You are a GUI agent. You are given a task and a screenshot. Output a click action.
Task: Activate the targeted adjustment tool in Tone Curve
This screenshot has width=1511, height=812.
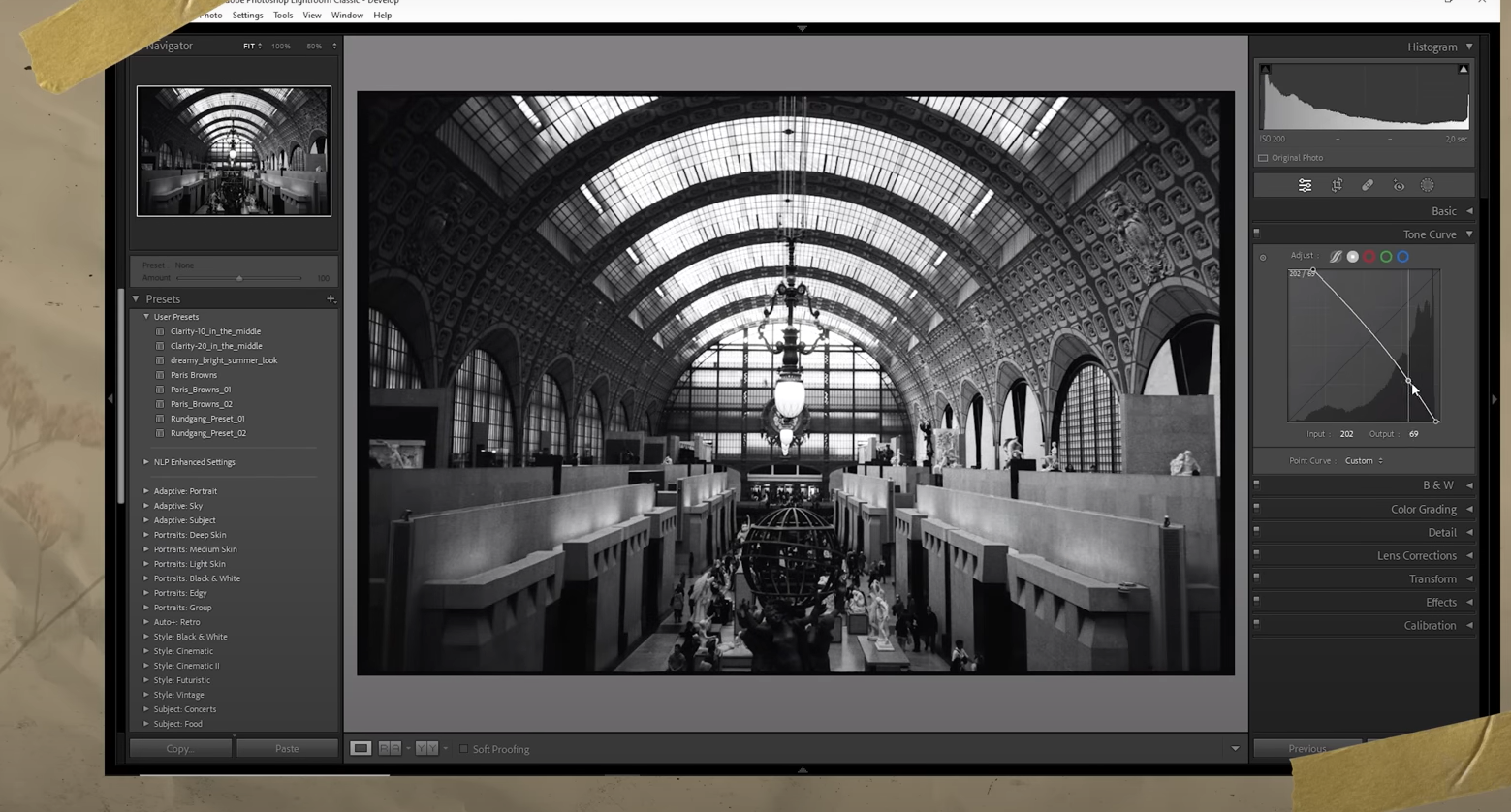tap(1263, 256)
